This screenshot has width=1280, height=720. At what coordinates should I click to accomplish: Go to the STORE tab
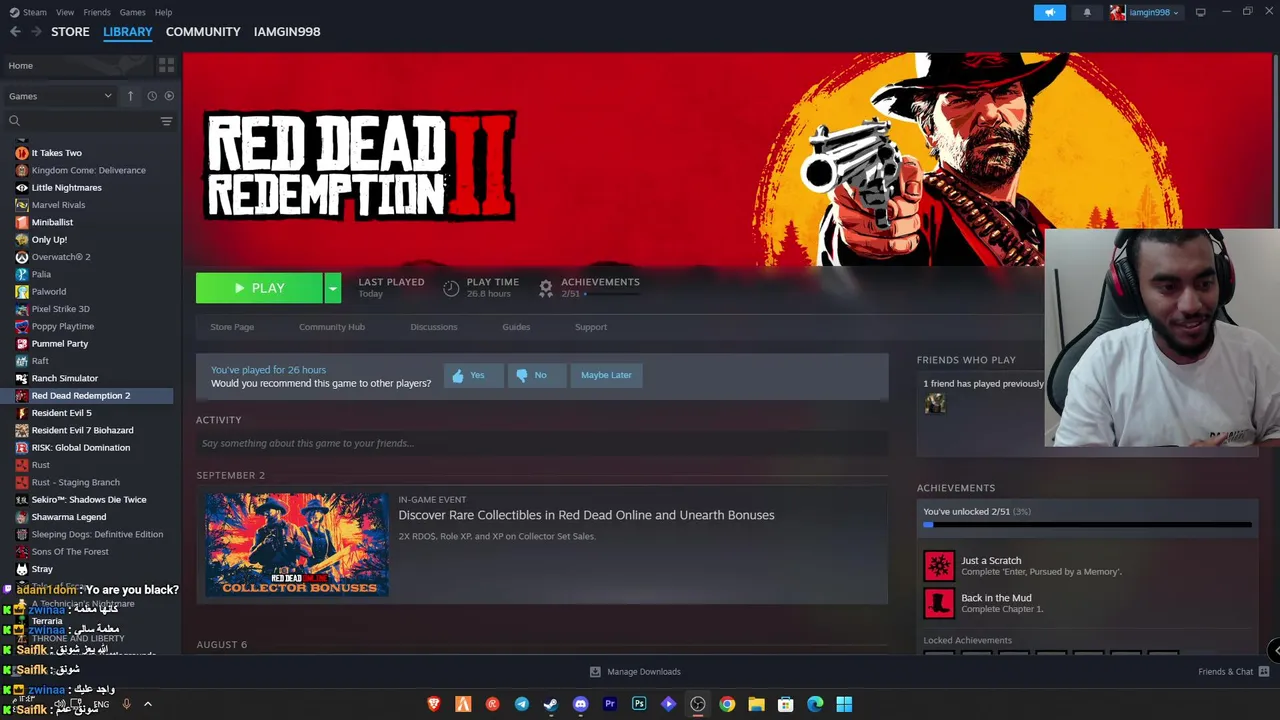70,32
